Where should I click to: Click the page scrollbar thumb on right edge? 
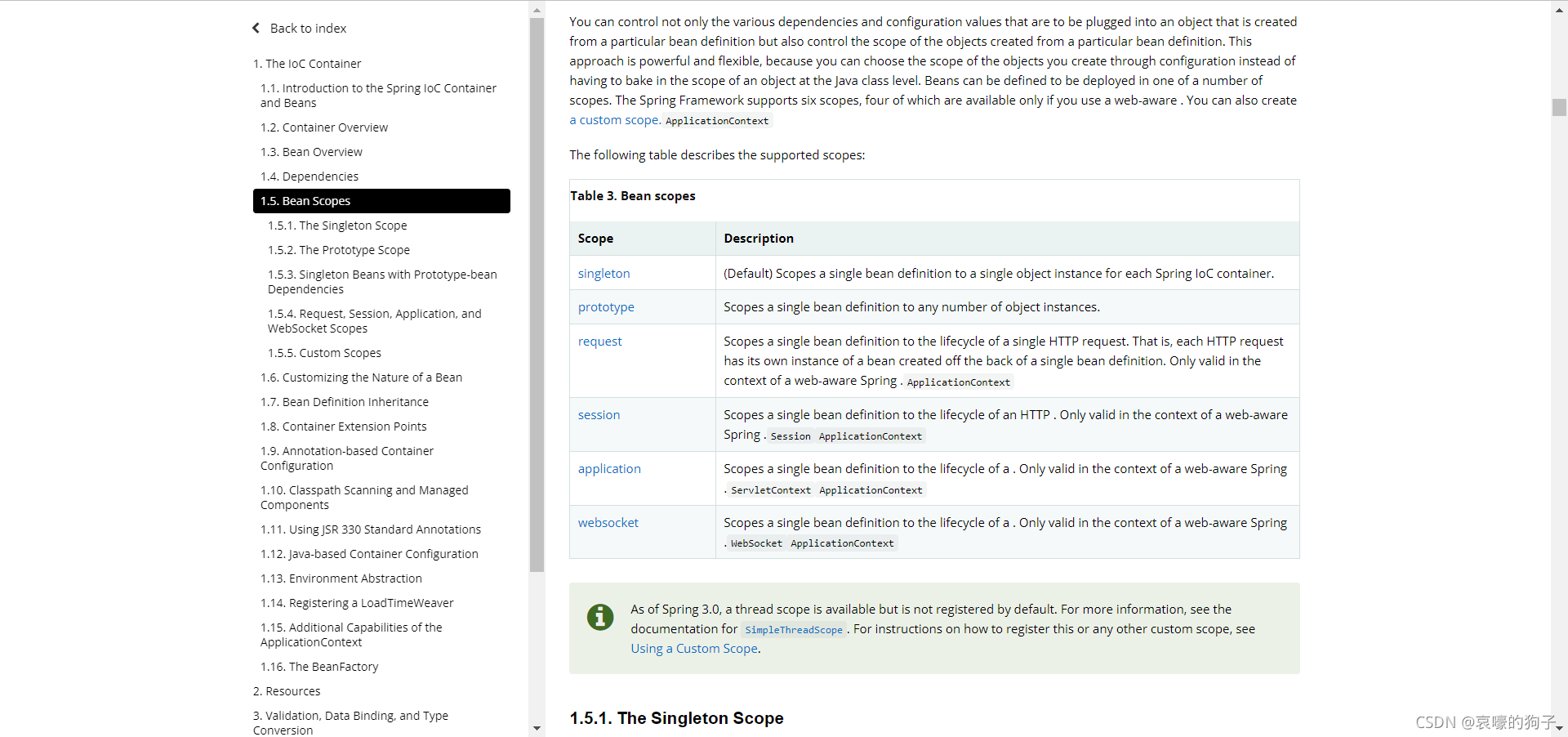point(1559,107)
